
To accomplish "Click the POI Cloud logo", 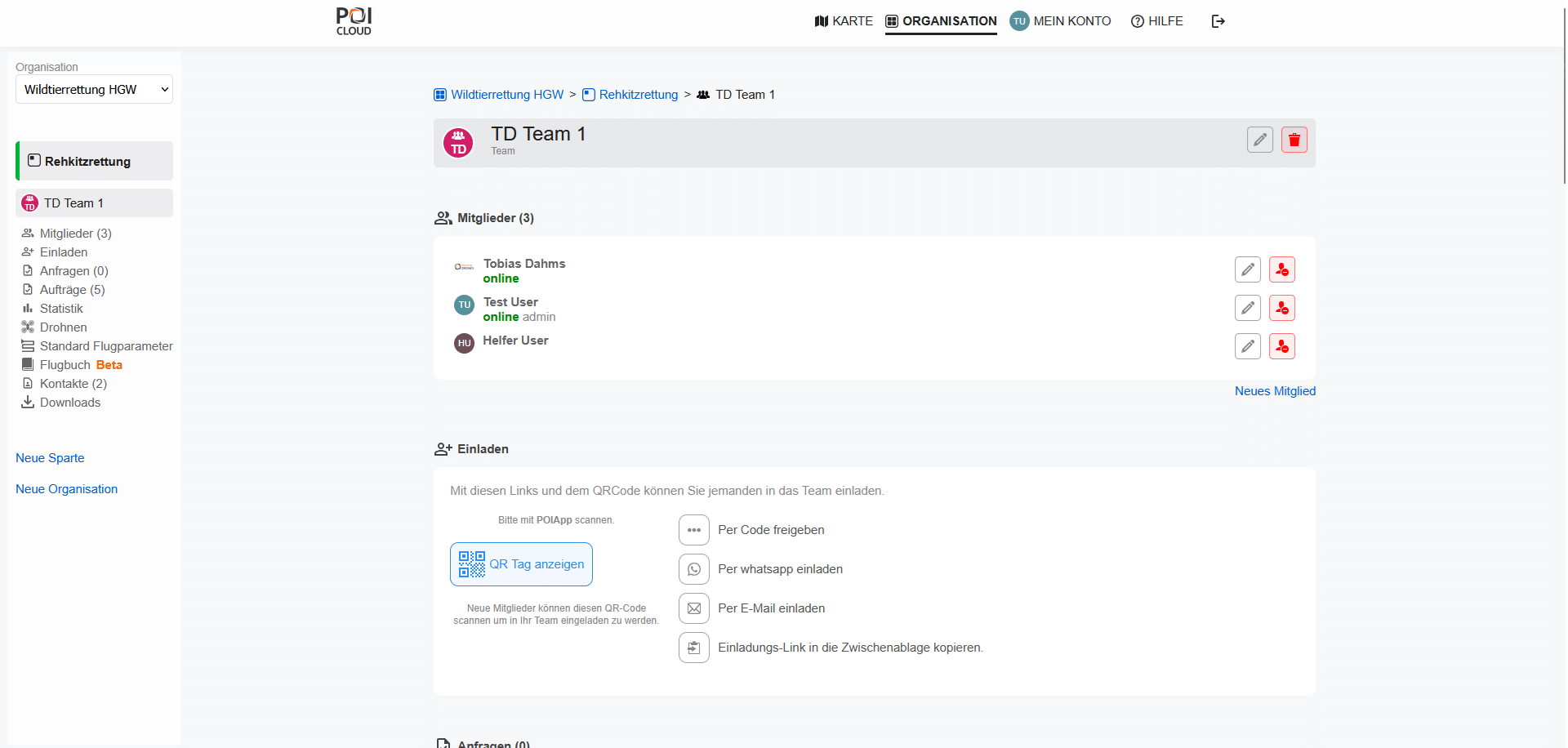I will (x=354, y=21).
